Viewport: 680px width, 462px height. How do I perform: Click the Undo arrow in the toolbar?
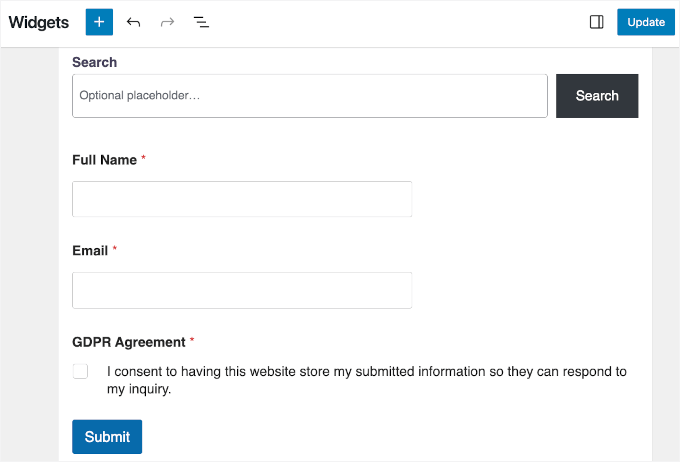[134, 22]
